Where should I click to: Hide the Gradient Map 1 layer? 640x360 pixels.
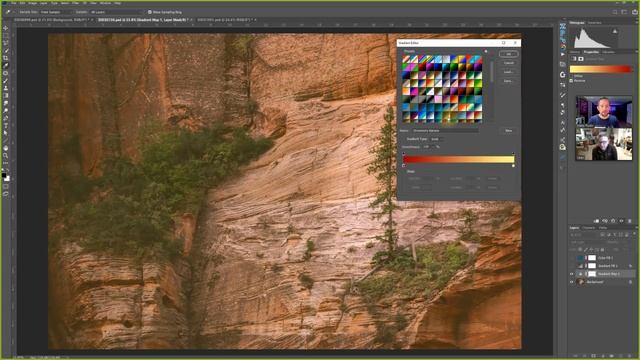tap(572, 274)
